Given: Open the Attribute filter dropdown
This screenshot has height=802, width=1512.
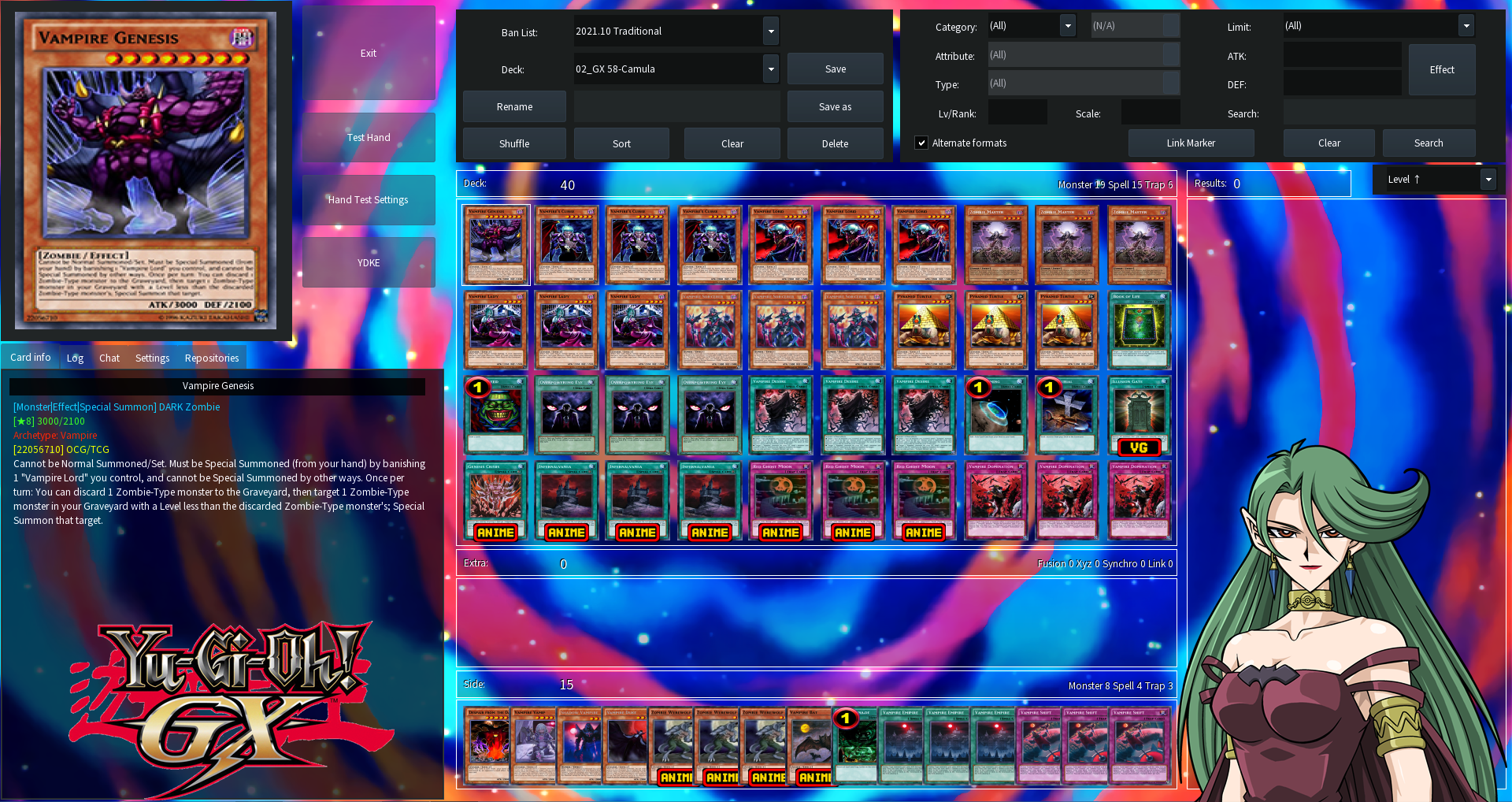Looking at the screenshot, I should tap(1084, 55).
